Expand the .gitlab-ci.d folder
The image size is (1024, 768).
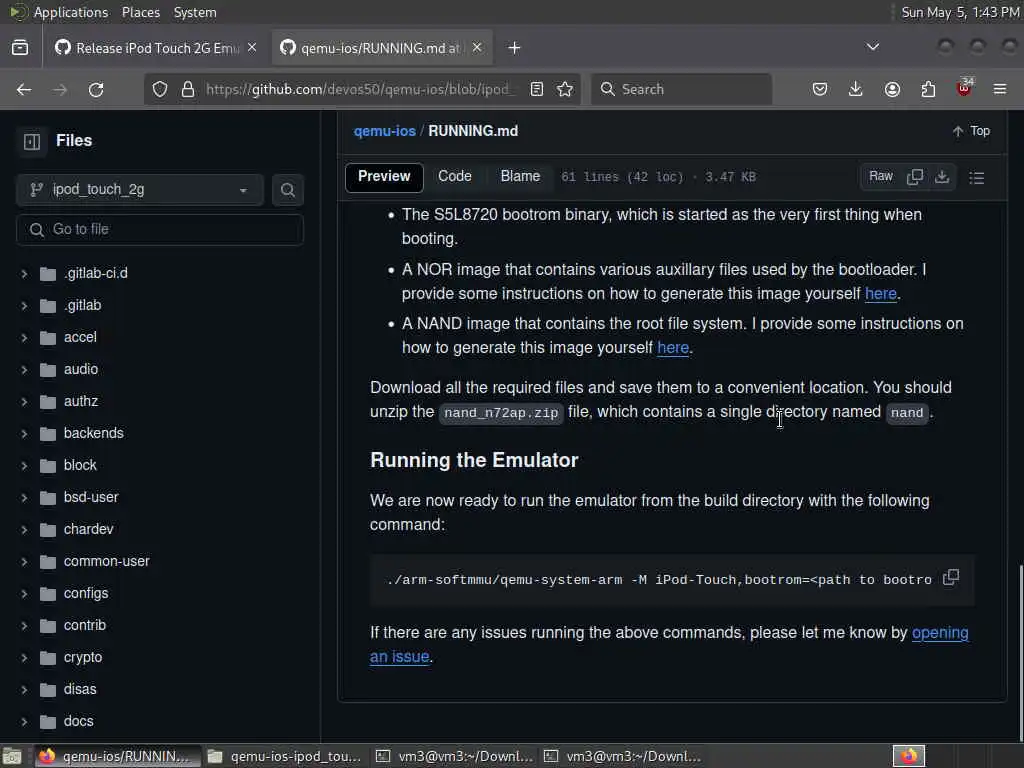click(24, 274)
